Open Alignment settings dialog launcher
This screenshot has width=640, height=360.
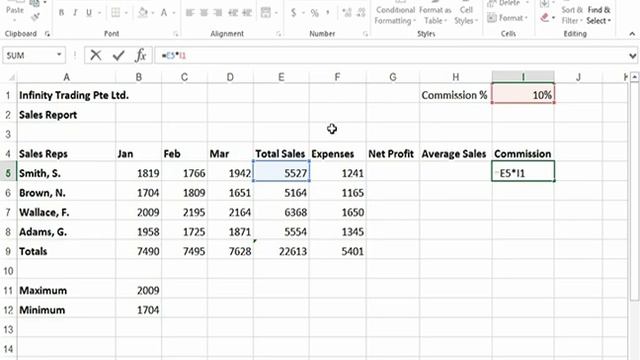pyautogui.click(x=278, y=34)
